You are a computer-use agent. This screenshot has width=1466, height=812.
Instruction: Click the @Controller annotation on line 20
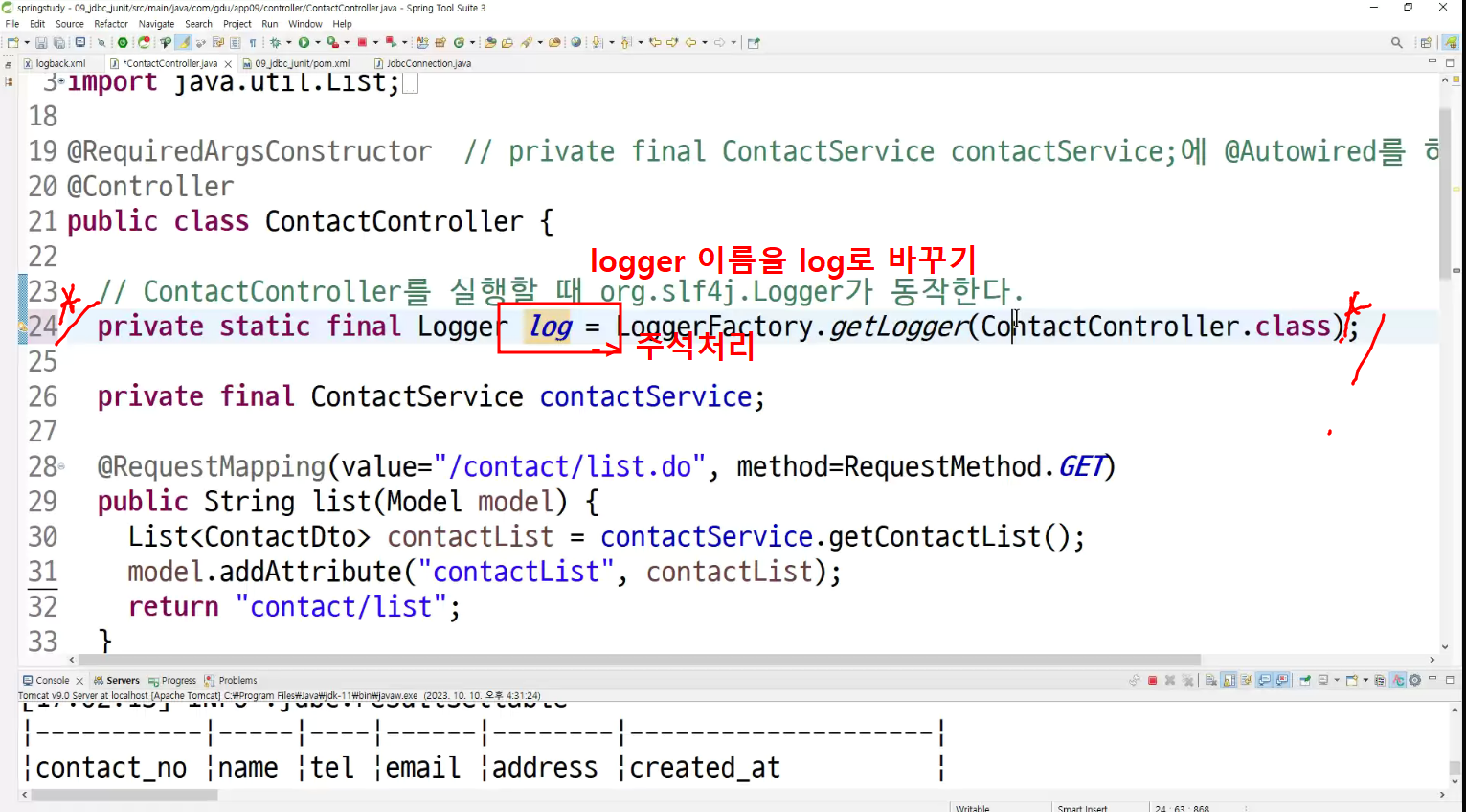(x=150, y=187)
